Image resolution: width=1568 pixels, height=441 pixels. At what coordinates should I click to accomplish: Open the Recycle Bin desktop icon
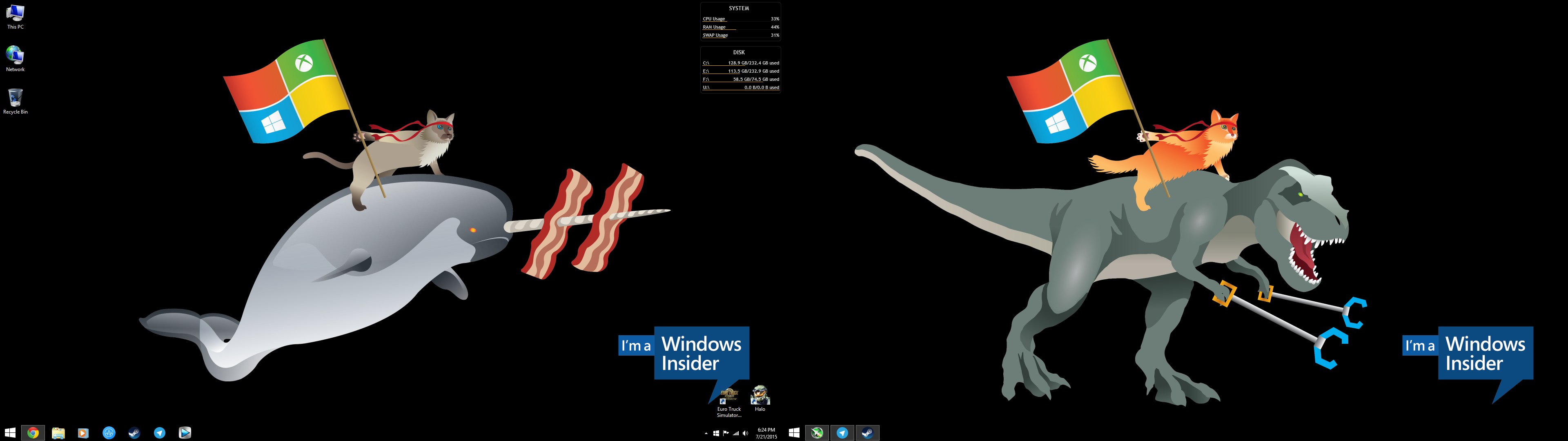pyautogui.click(x=15, y=101)
